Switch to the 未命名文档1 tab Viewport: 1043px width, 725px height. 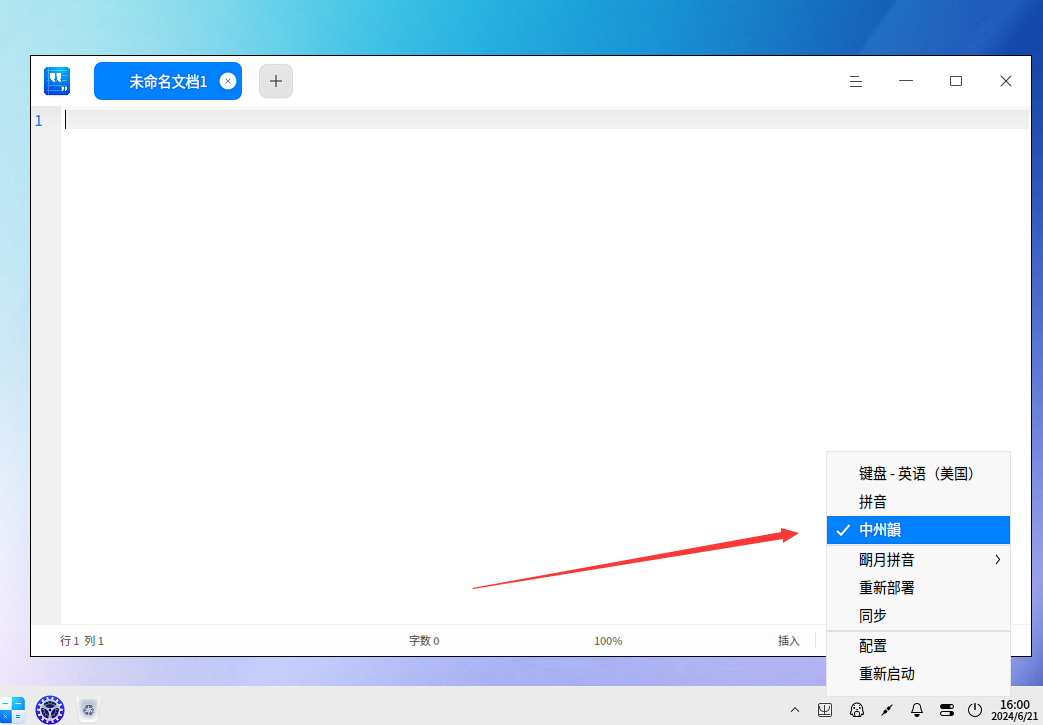click(168, 81)
